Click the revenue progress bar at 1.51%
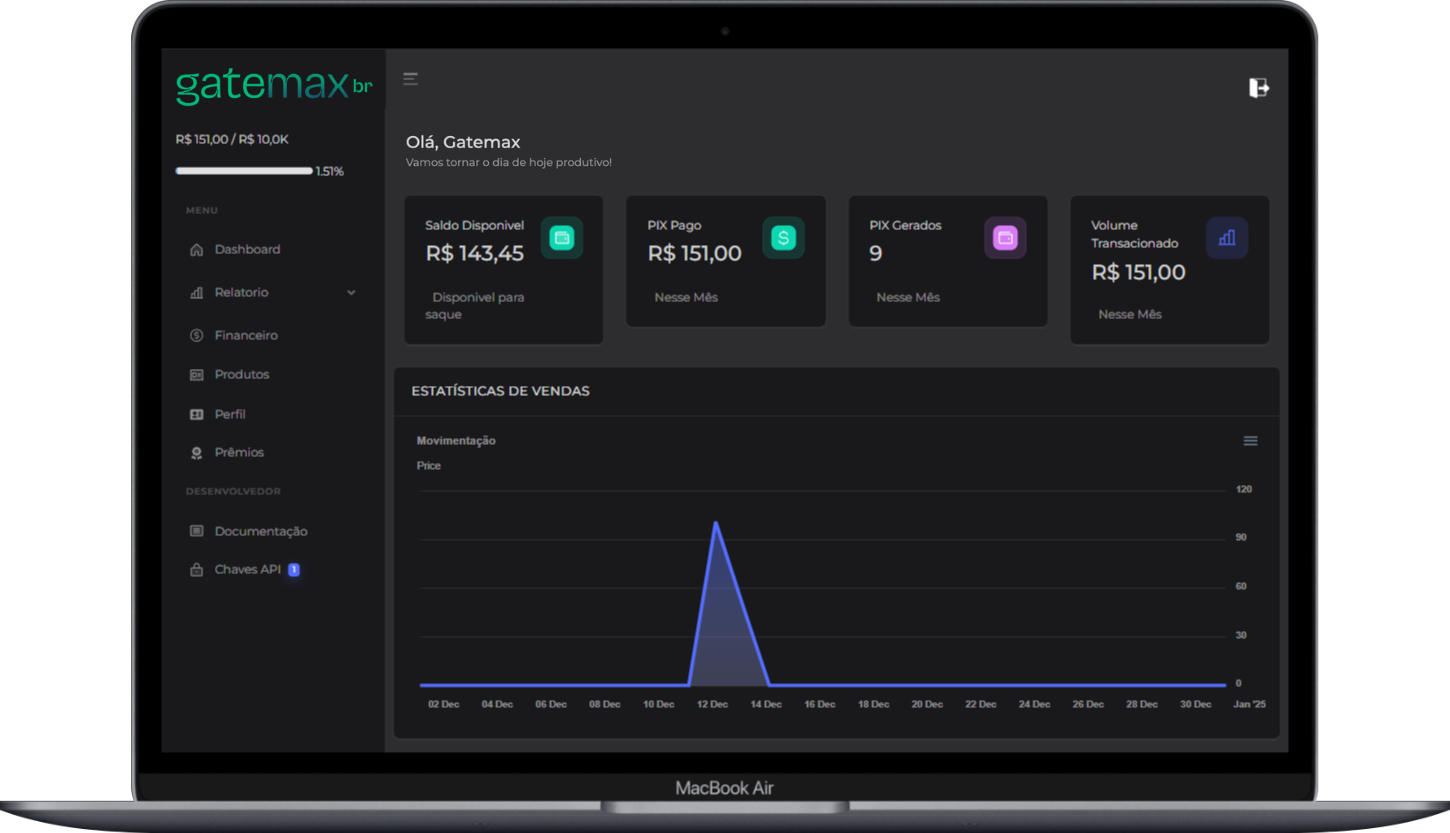 click(x=244, y=171)
